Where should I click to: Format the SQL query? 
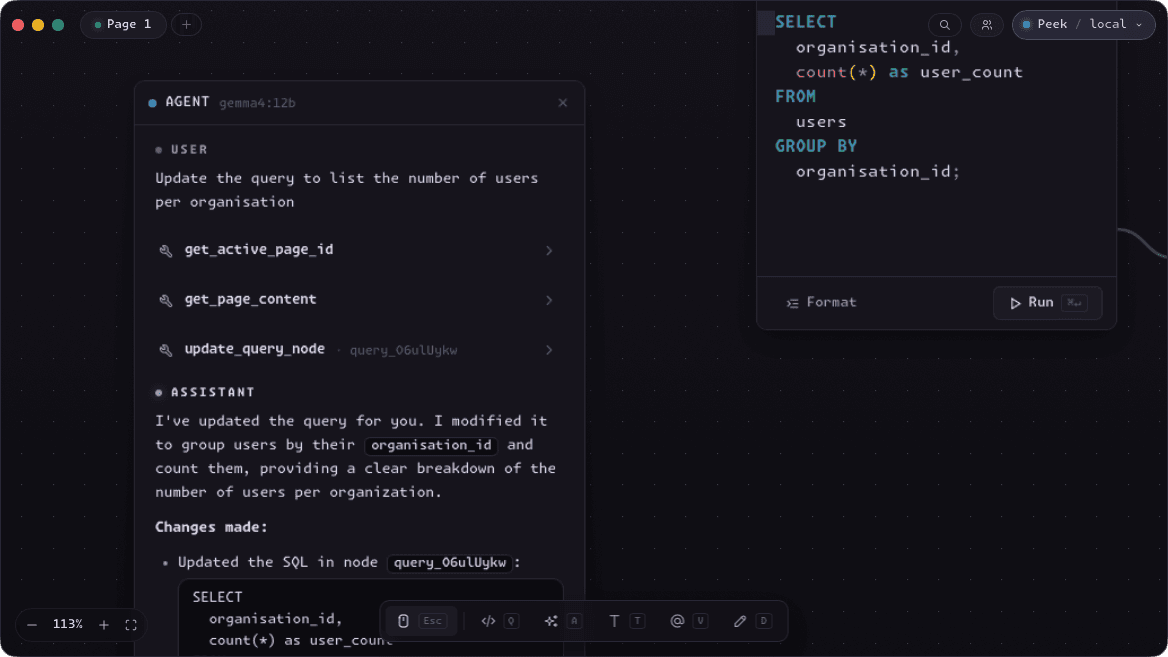822,302
